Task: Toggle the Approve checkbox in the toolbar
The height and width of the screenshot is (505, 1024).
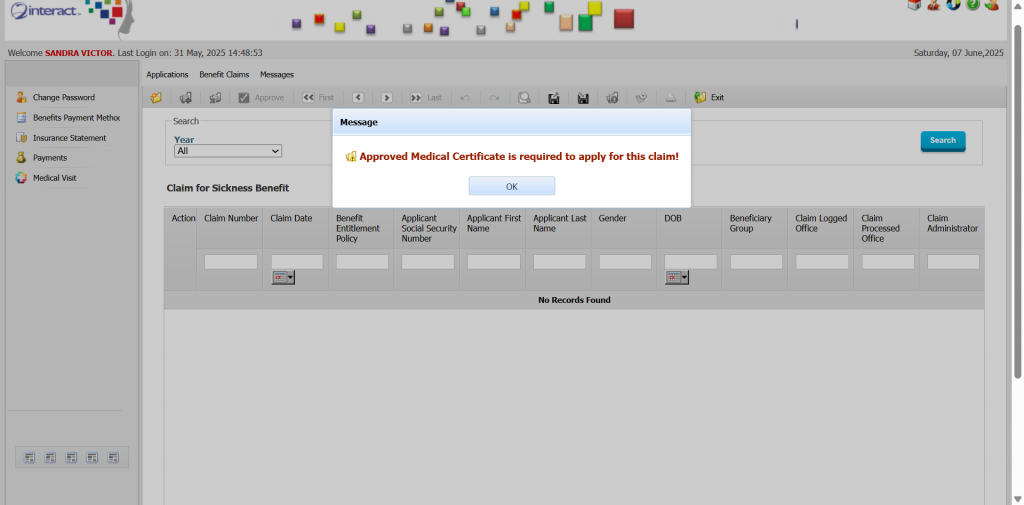Action: point(243,98)
